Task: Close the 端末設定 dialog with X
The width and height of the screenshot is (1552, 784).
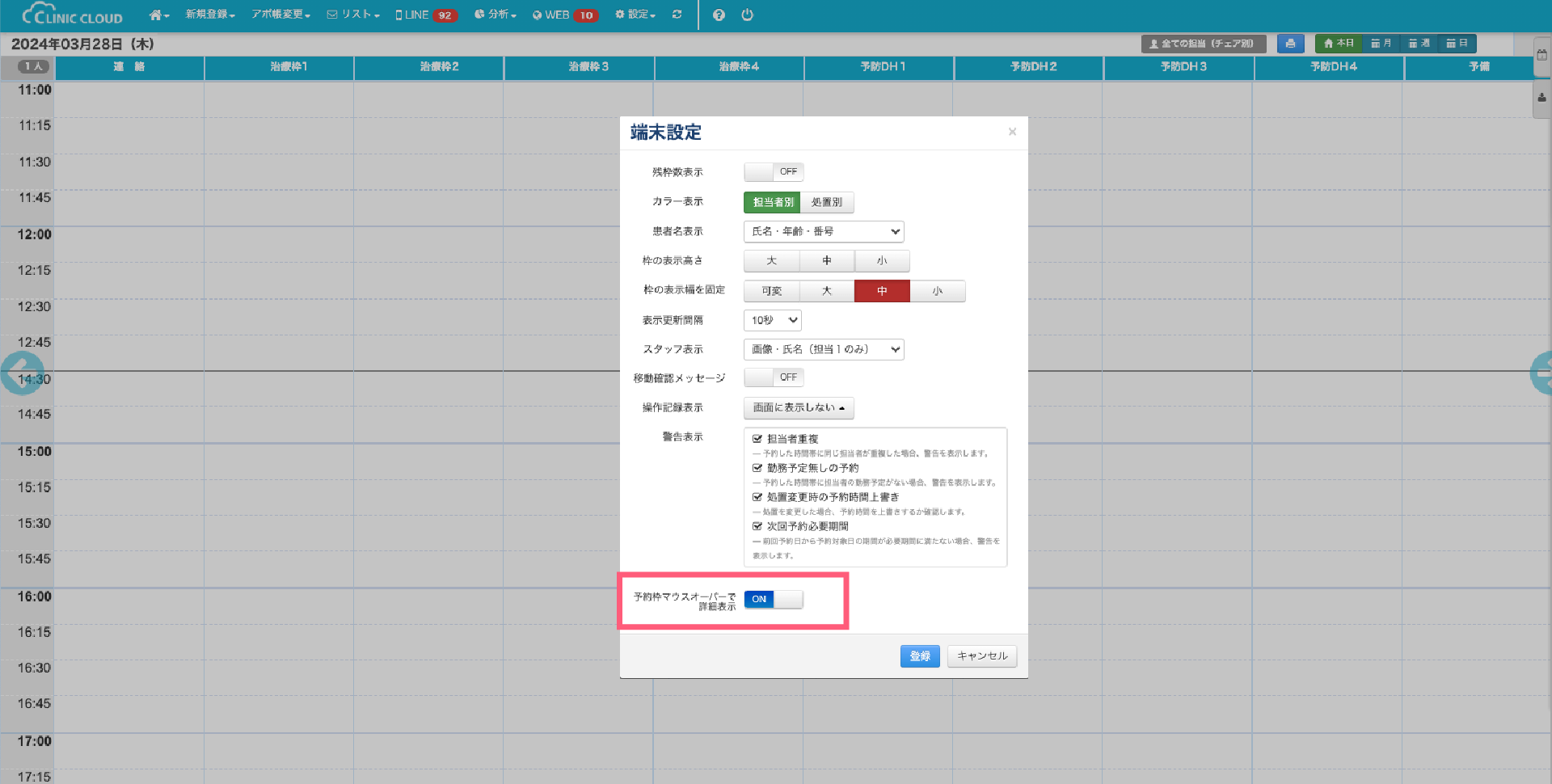Action: pyautogui.click(x=1012, y=132)
